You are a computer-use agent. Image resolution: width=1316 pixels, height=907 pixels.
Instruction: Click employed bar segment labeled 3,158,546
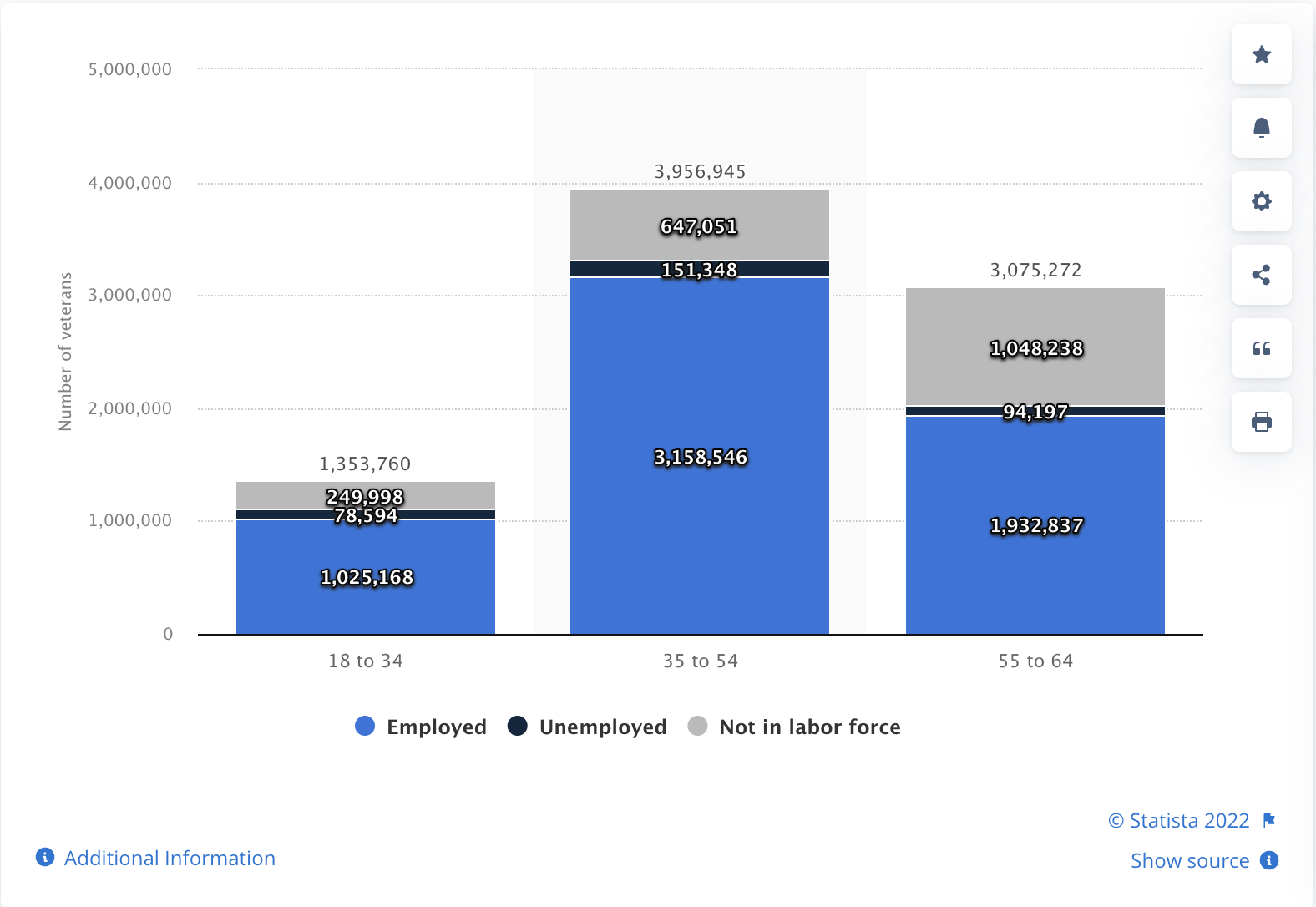click(700, 456)
